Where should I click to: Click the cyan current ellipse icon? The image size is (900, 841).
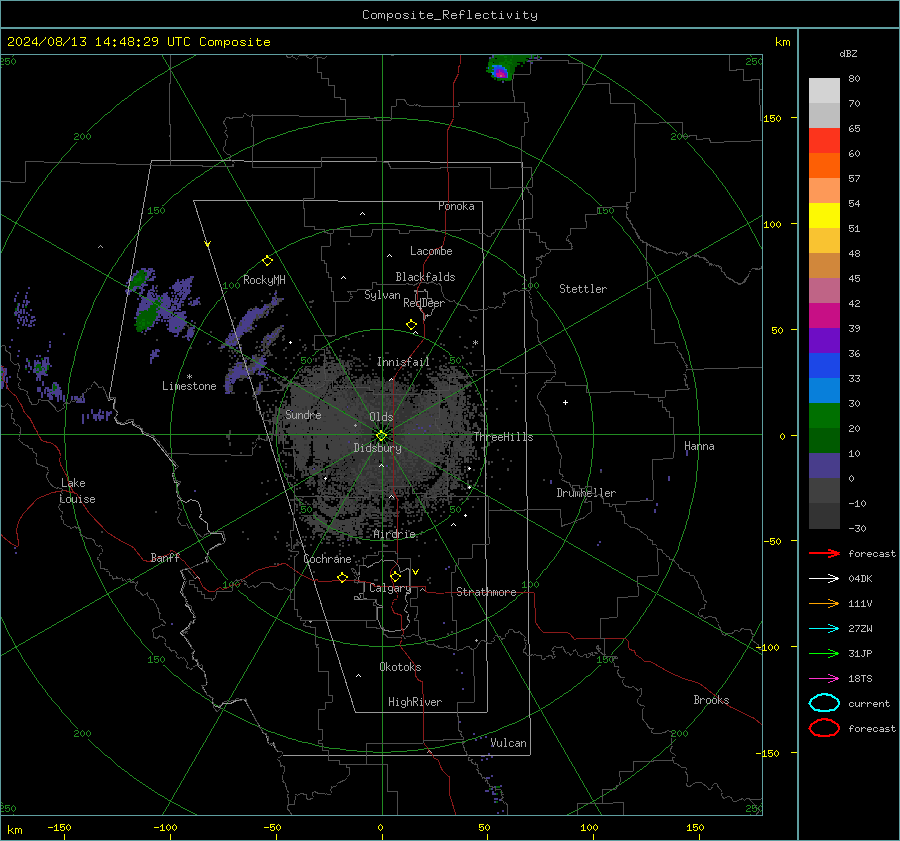tap(824, 703)
